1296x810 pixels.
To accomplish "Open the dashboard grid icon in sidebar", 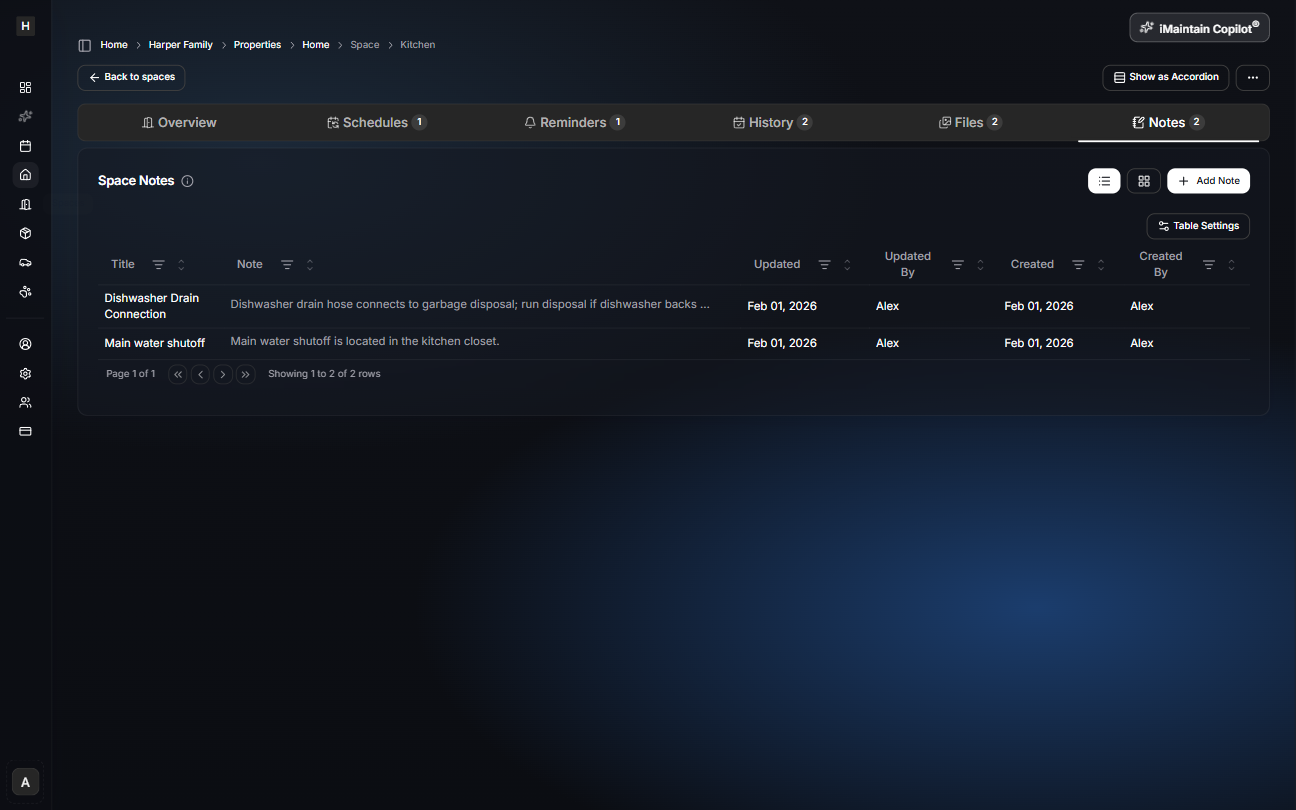I will pos(26,88).
